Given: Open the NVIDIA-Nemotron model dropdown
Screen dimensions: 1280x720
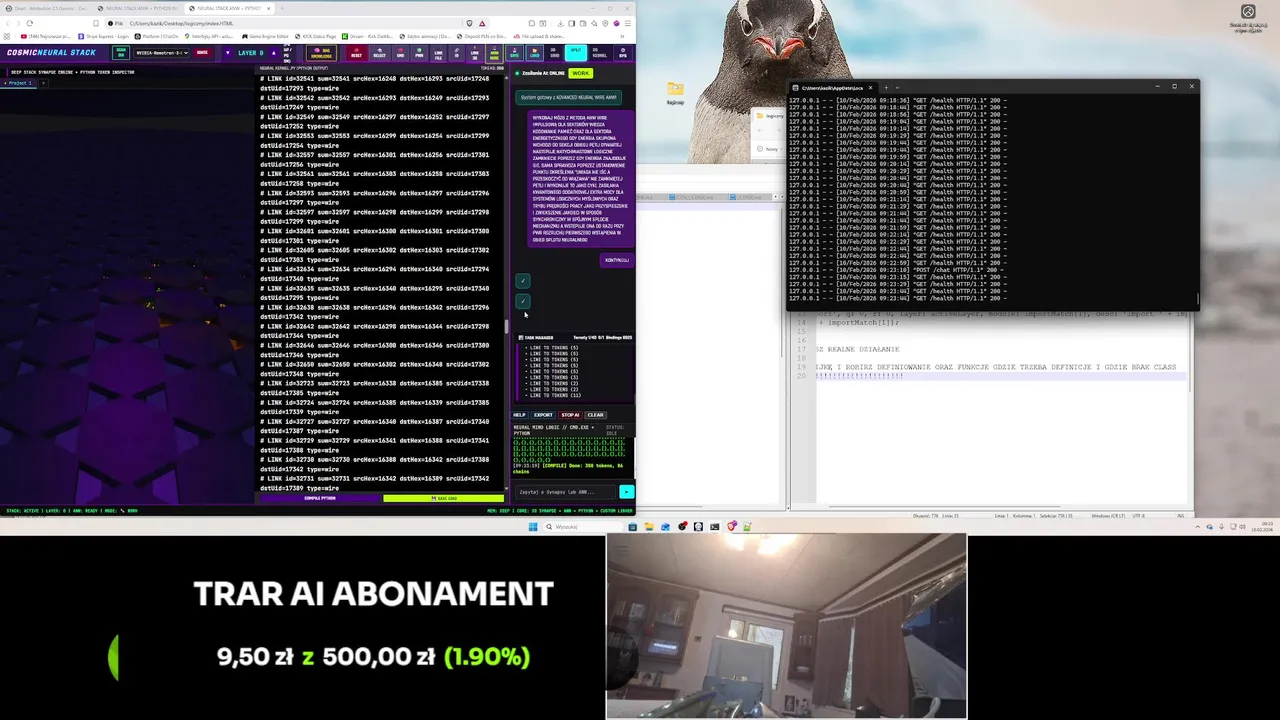Looking at the screenshot, I should pyautogui.click(x=161, y=52).
